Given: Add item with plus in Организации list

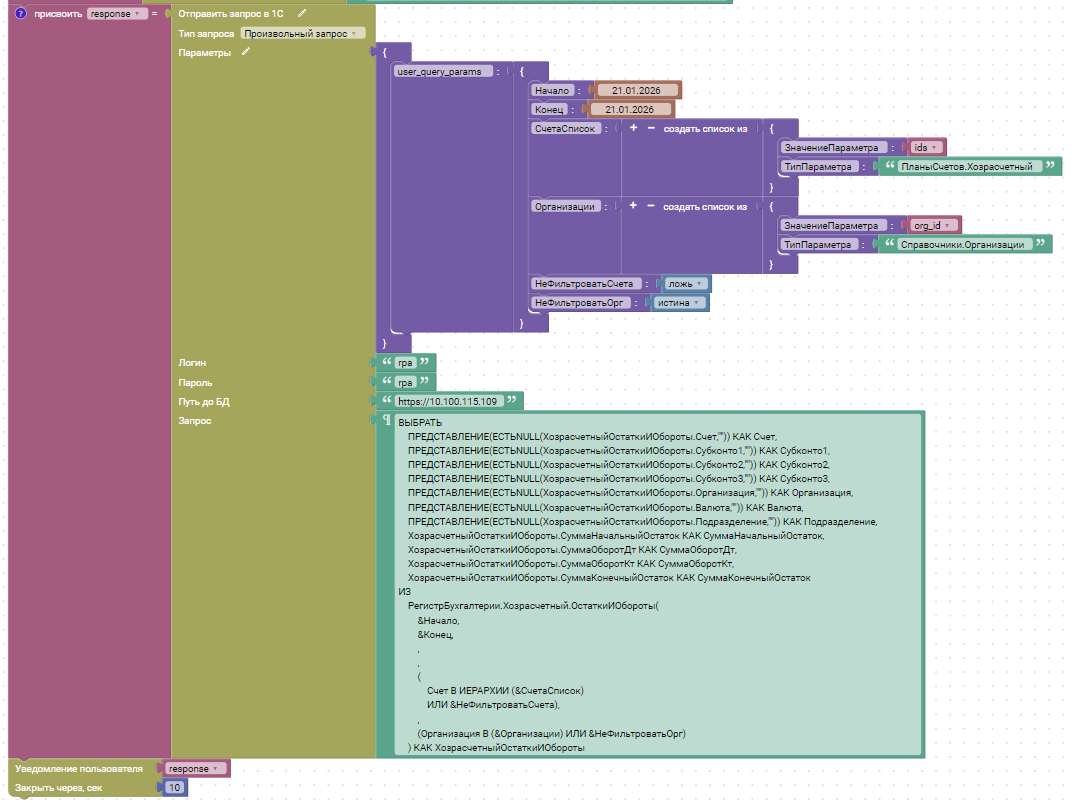Looking at the screenshot, I should 633,206.
